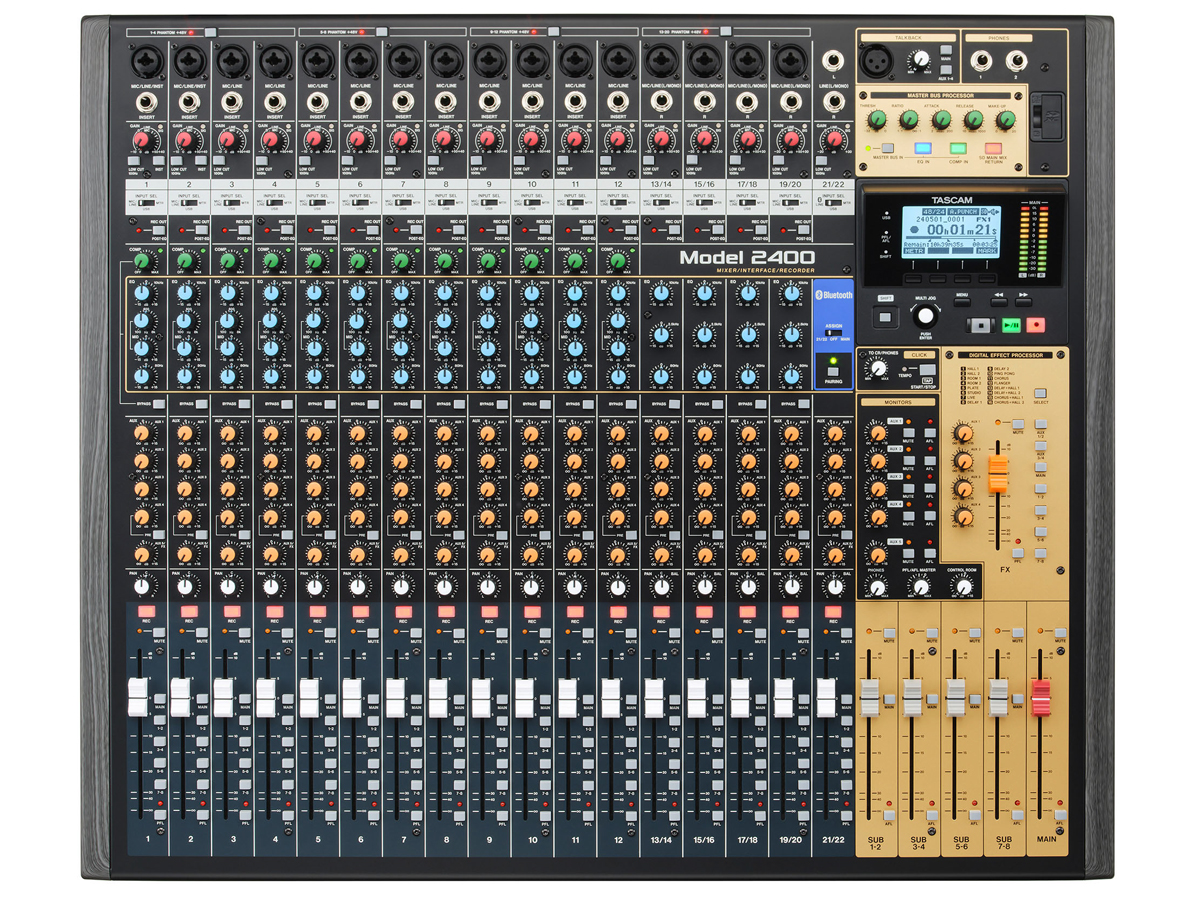Toggle the SD MAIN MIX RETURN button
This screenshot has height=900, width=1200.
tap(993, 148)
